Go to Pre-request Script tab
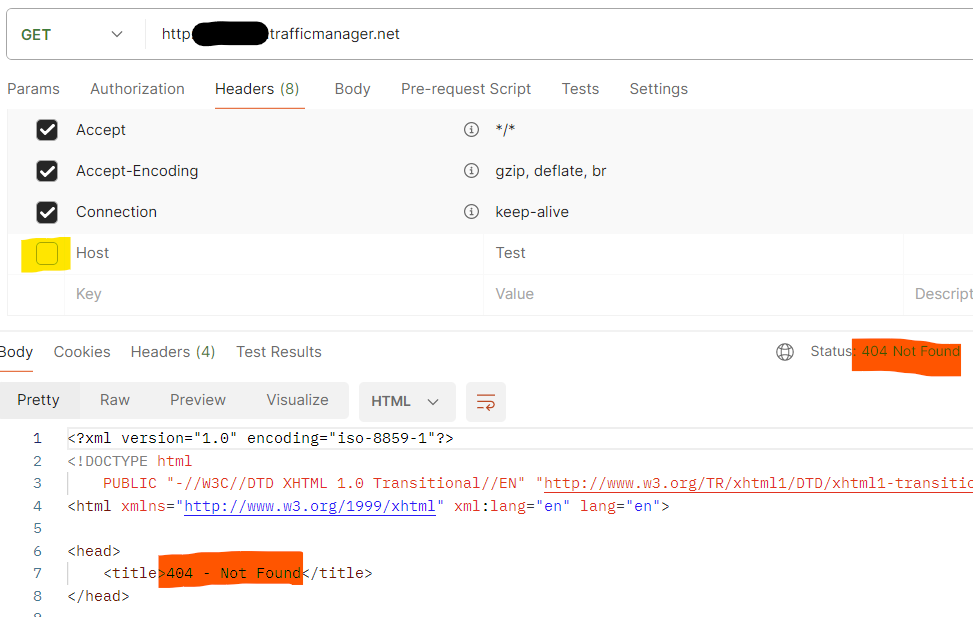Screen dimensions: 973x617 point(466,89)
